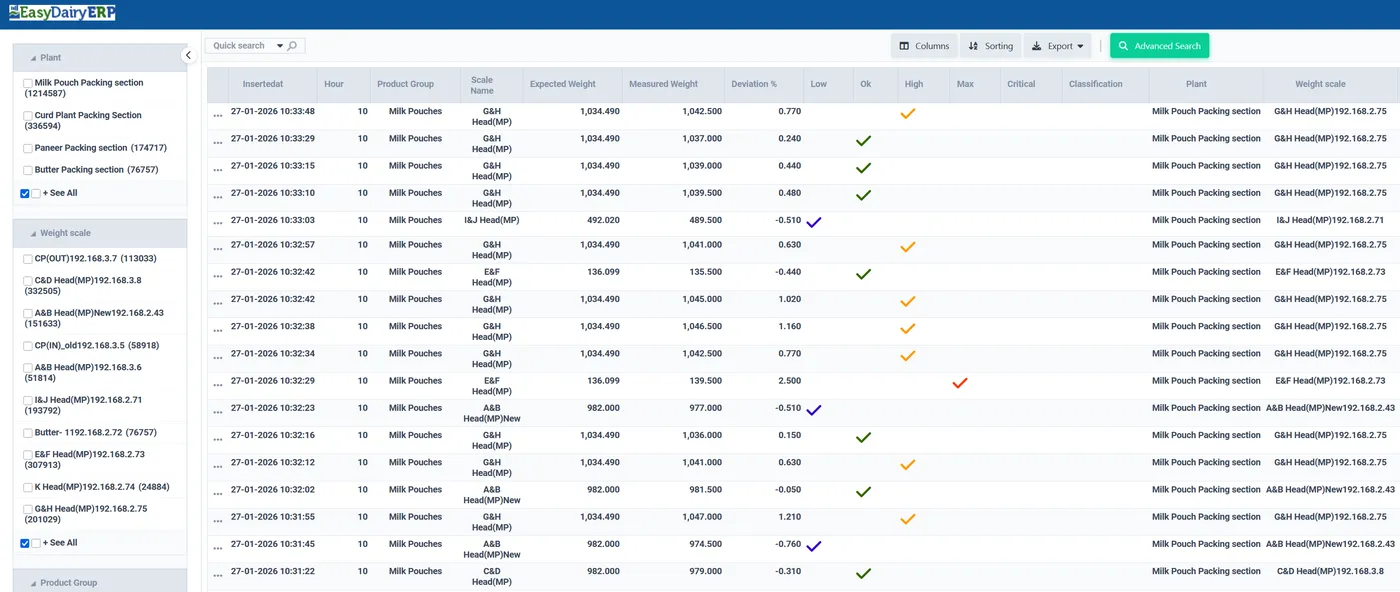Click the Deviation % column header

[x=754, y=84]
